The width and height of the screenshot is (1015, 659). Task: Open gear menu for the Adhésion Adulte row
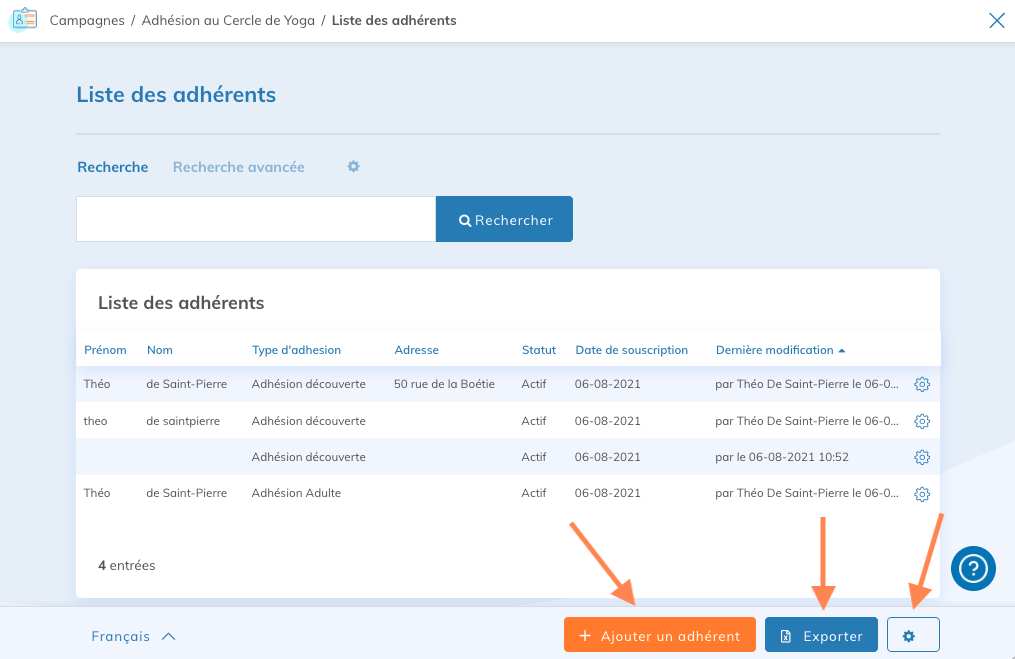[922, 493]
